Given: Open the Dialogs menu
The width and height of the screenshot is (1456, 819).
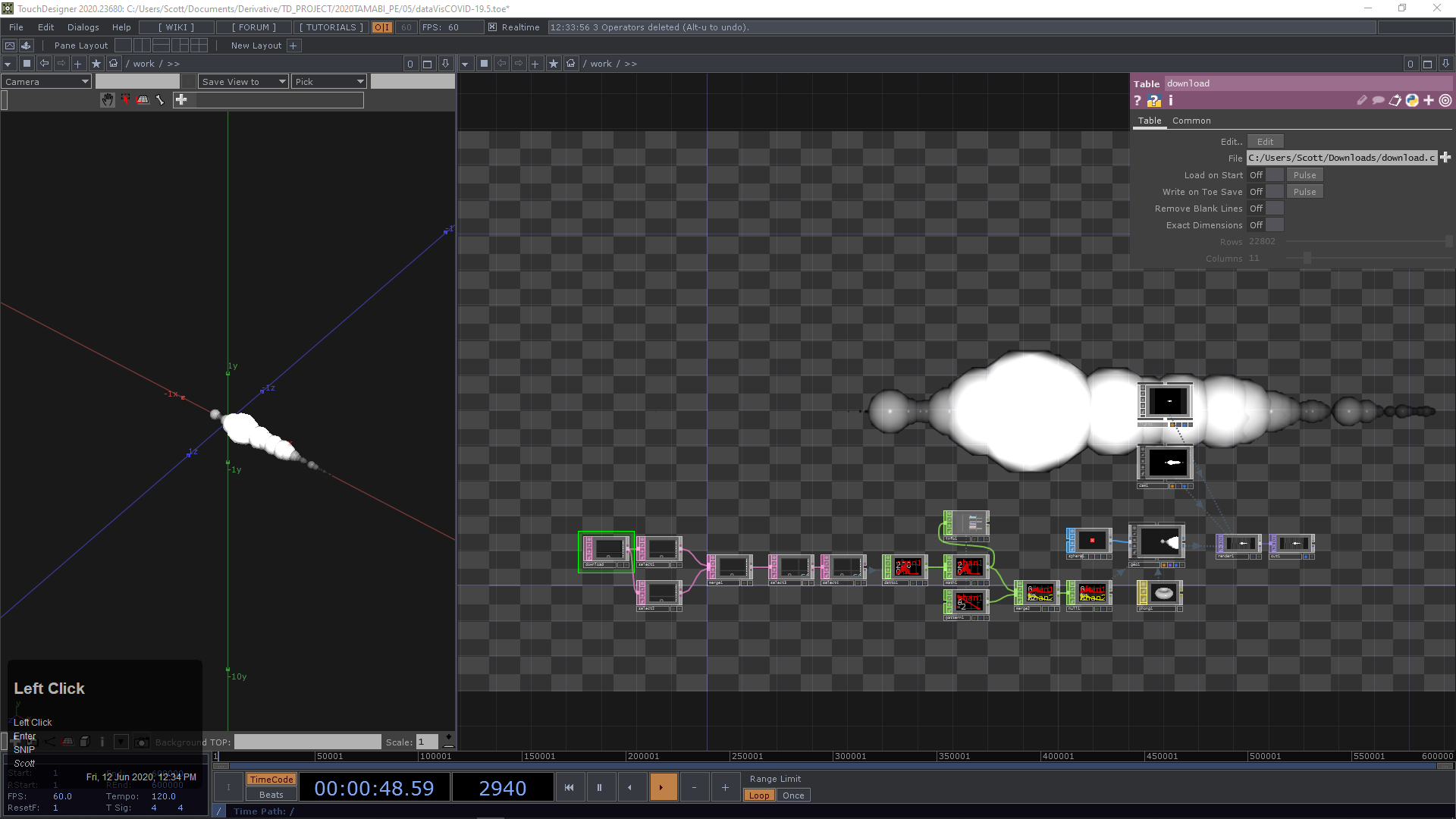Looking at the screenshot, I should 83,27.
